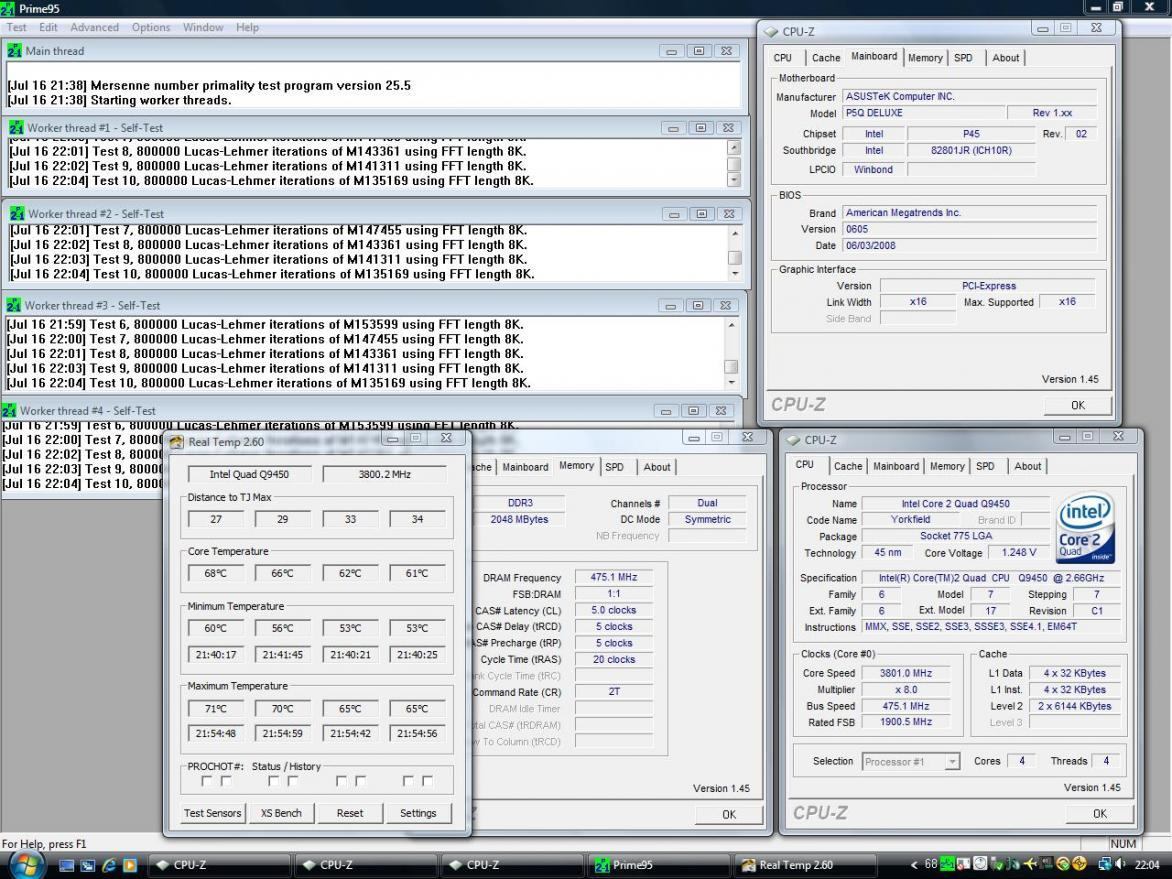Click the Rated FSB value 1900.5 MHz
The image size is (1172, 879).
(x=906, y=722)
